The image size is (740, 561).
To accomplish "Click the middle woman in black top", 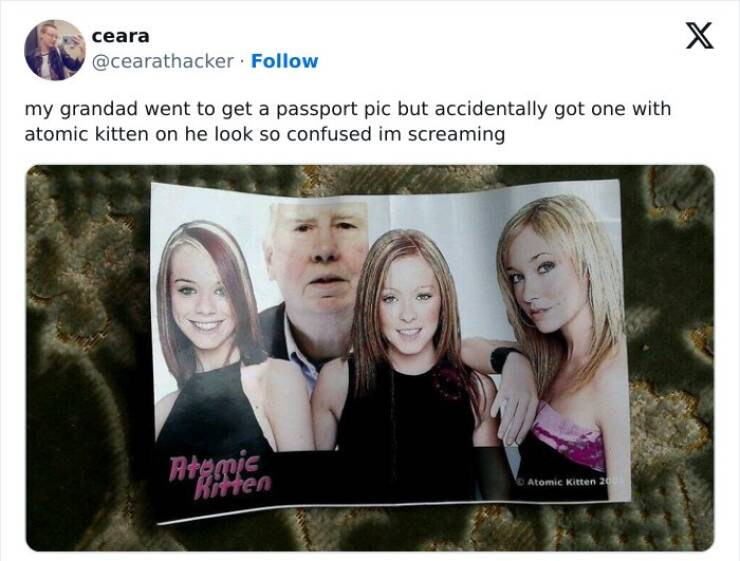I will (408, 359).
